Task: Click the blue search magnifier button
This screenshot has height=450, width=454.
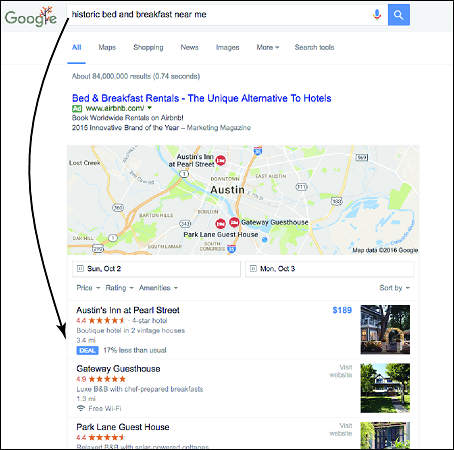Action: [x=399, y=15]
